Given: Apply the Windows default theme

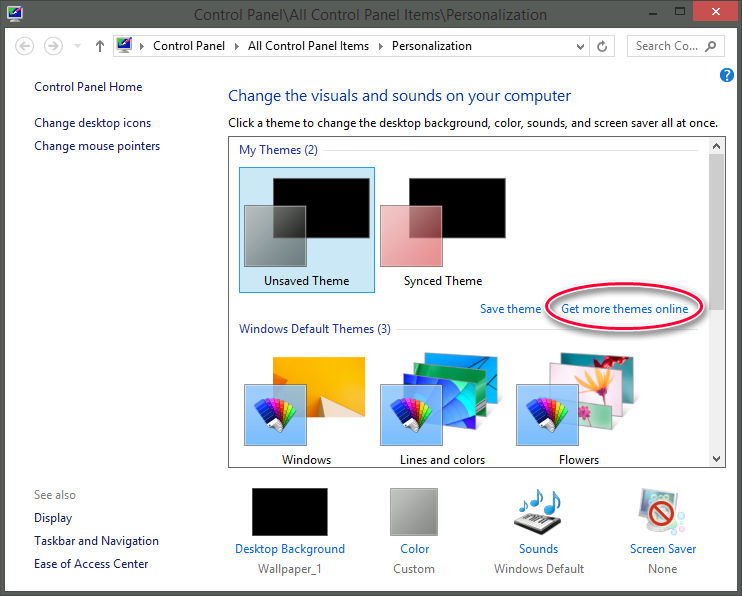Looking at the screenshot, I should (306, 410).
